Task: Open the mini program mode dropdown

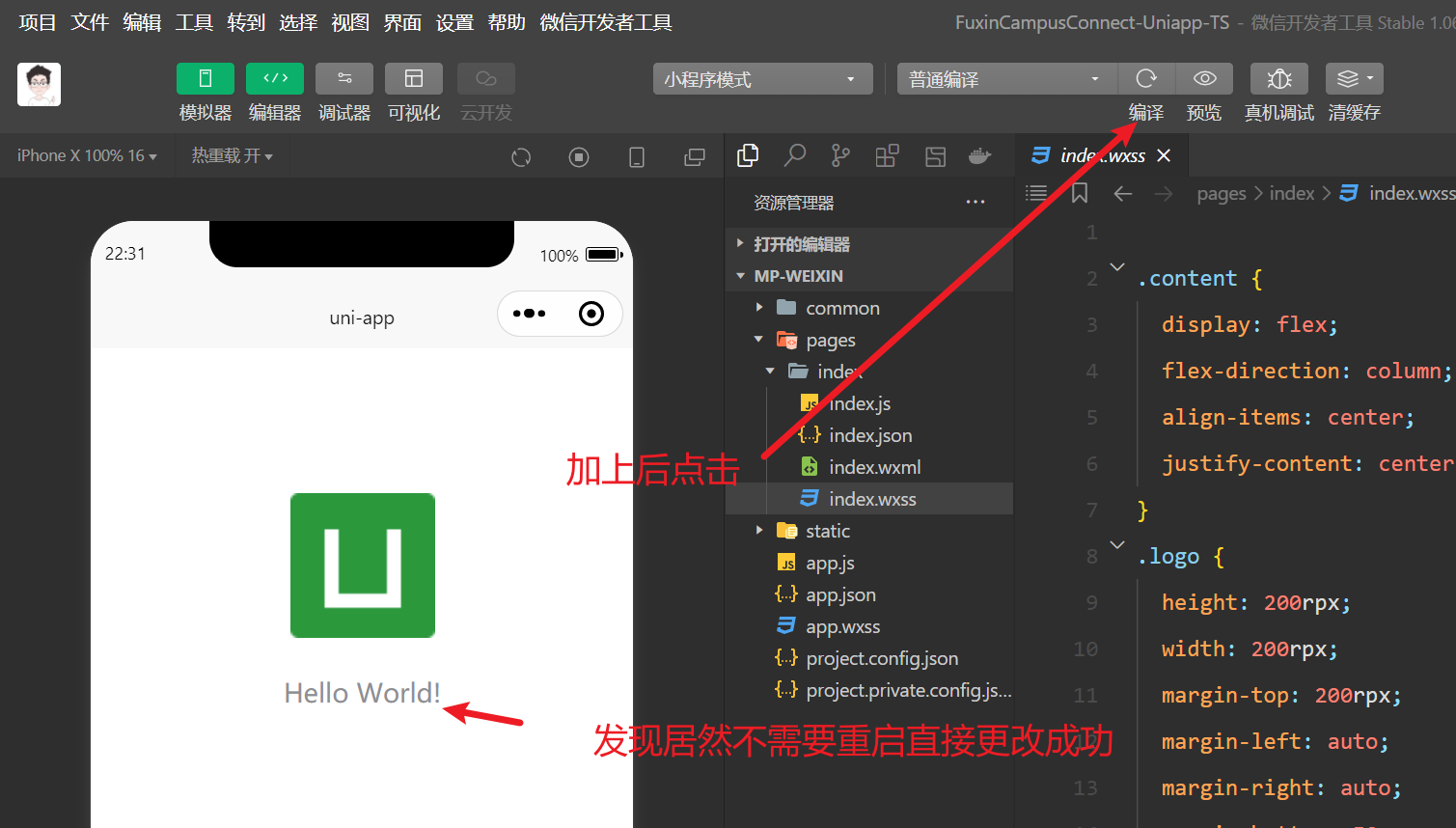Action: [x=762, y=79]
